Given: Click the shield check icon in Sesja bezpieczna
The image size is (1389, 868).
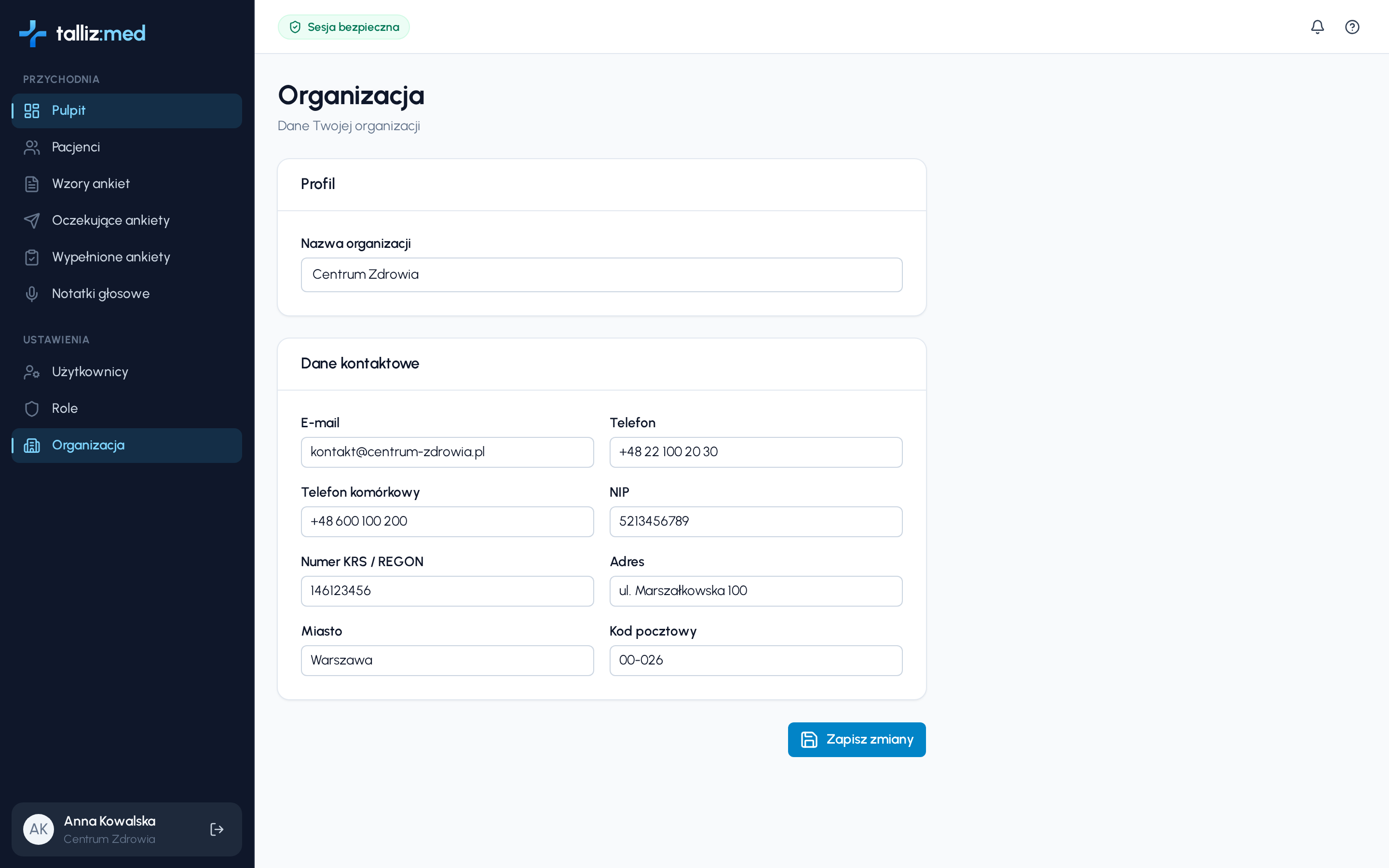Looking at the screenshot, I should click(295, 27).
